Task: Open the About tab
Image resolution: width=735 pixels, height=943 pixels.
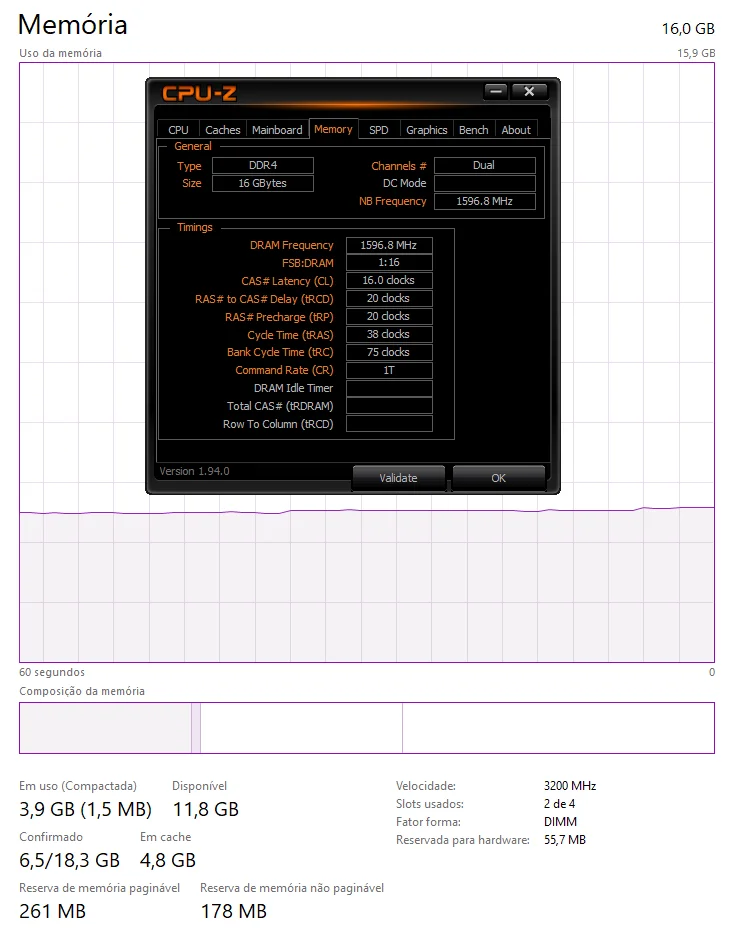Action: coord(516,130)
